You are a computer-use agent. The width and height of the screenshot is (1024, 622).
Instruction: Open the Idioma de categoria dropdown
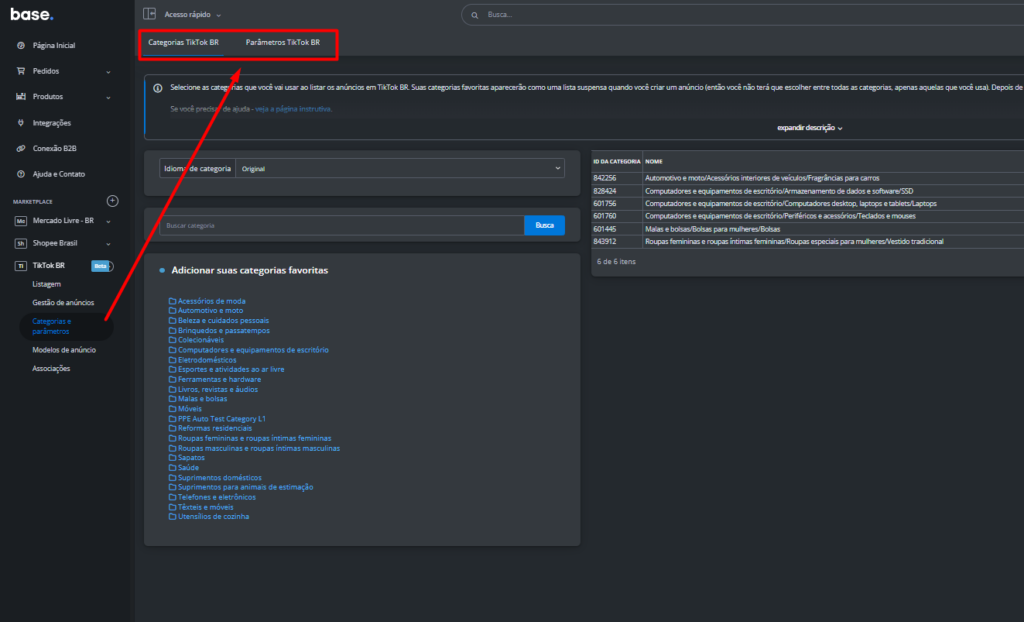pos(400,169)
